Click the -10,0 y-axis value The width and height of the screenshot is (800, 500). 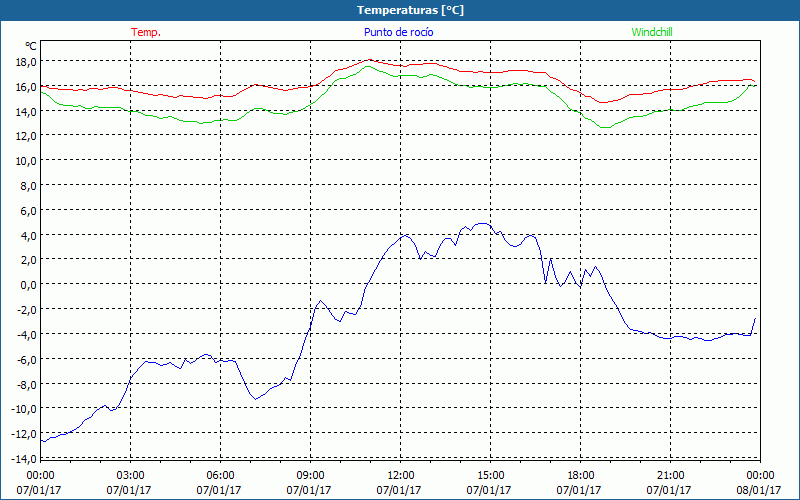pyautogui.click(x=24, y=409)
